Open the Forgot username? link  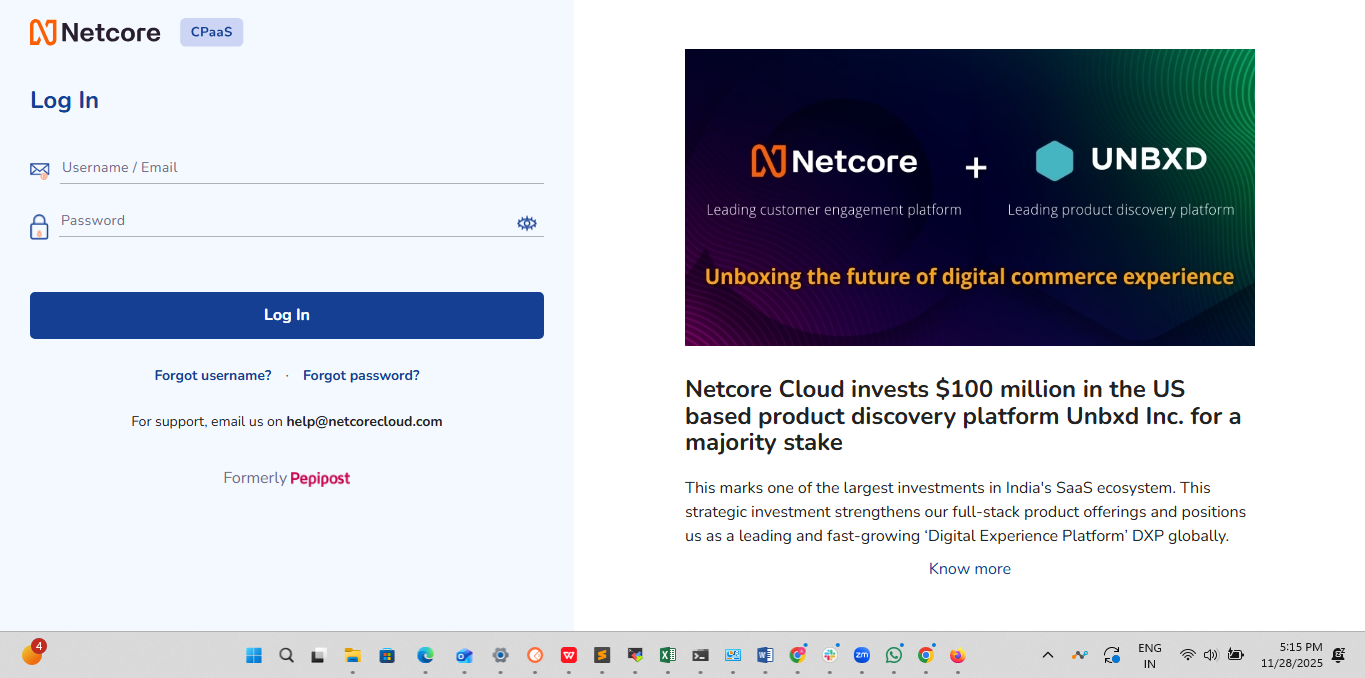click(x=213, y=375)
